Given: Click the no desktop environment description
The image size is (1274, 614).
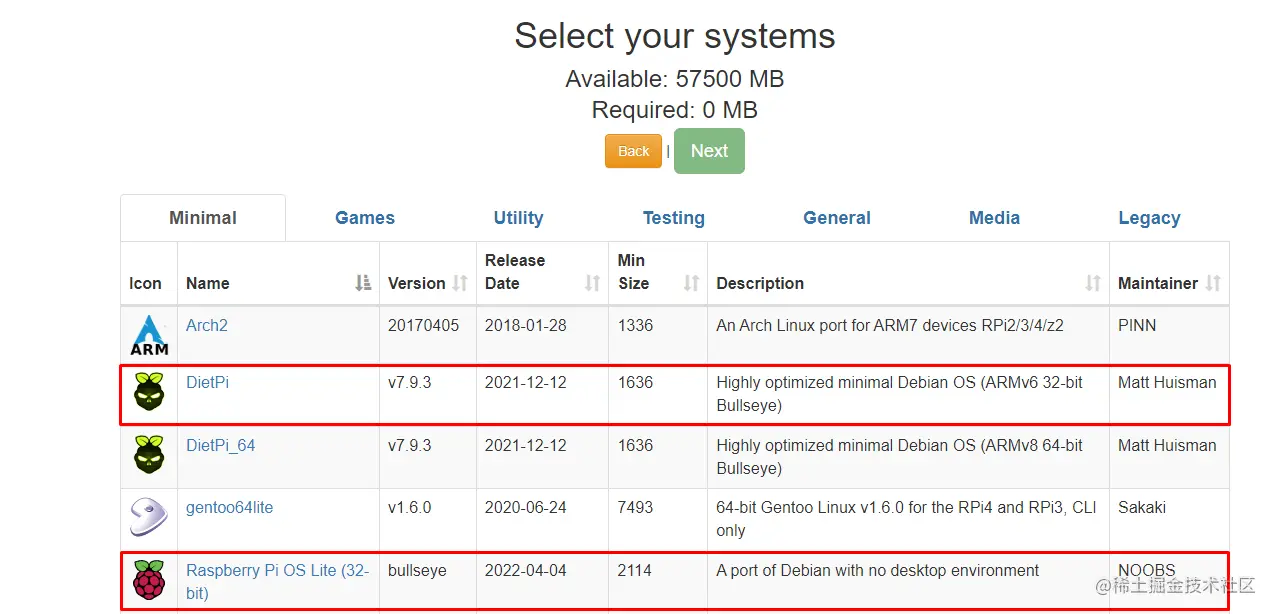Looking at the screenshot, I should (x=877, y=570).
